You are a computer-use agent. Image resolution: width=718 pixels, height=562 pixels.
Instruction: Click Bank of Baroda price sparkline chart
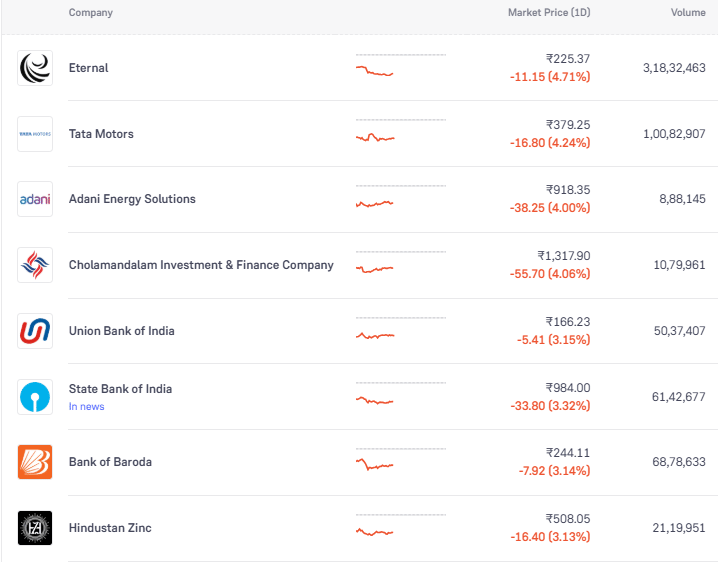[375, 464]
